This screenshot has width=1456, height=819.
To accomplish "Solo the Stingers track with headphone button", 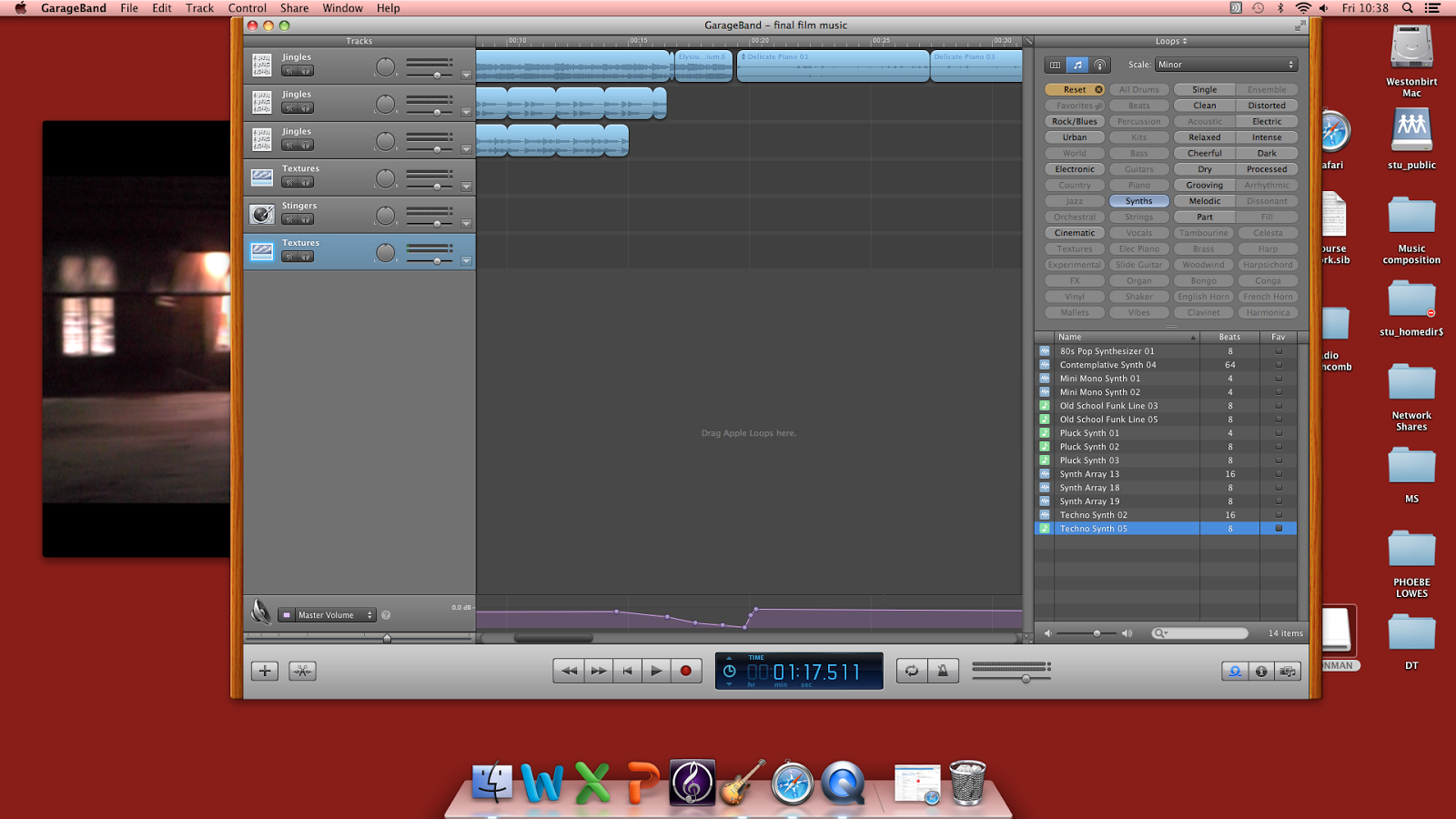I will (306, 219).
